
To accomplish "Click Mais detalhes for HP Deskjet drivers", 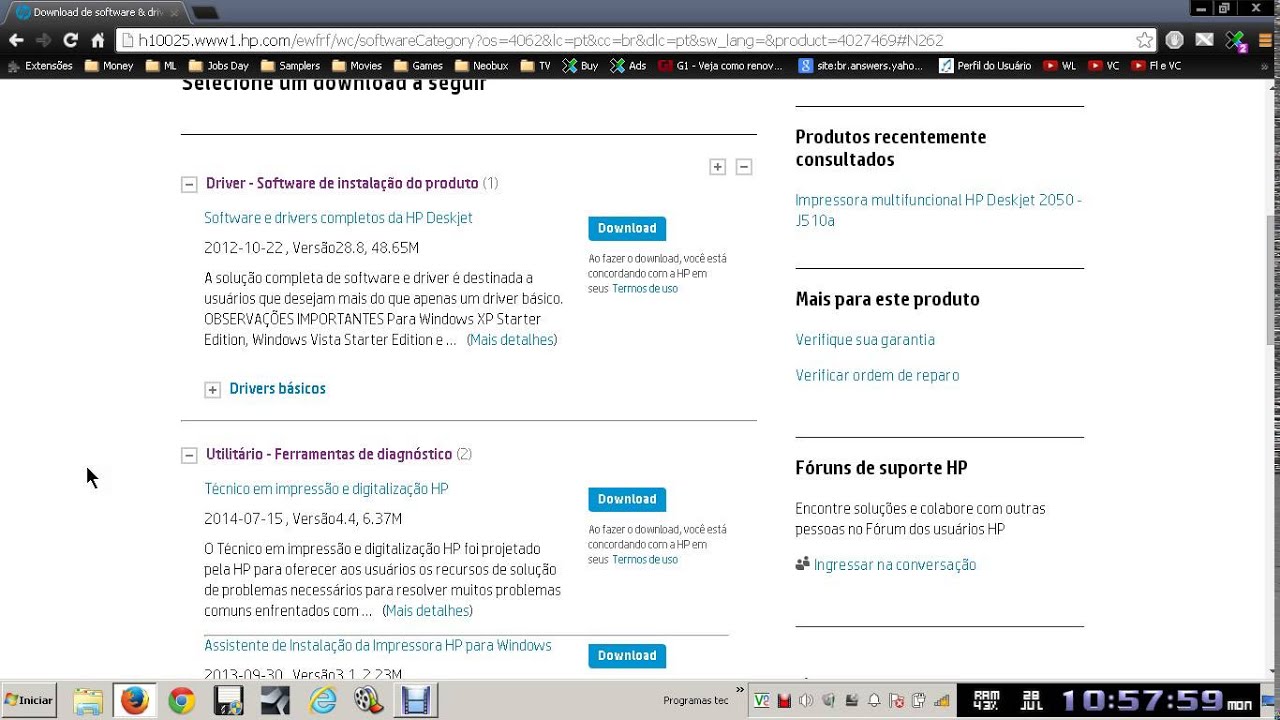I will pos(512,340).
